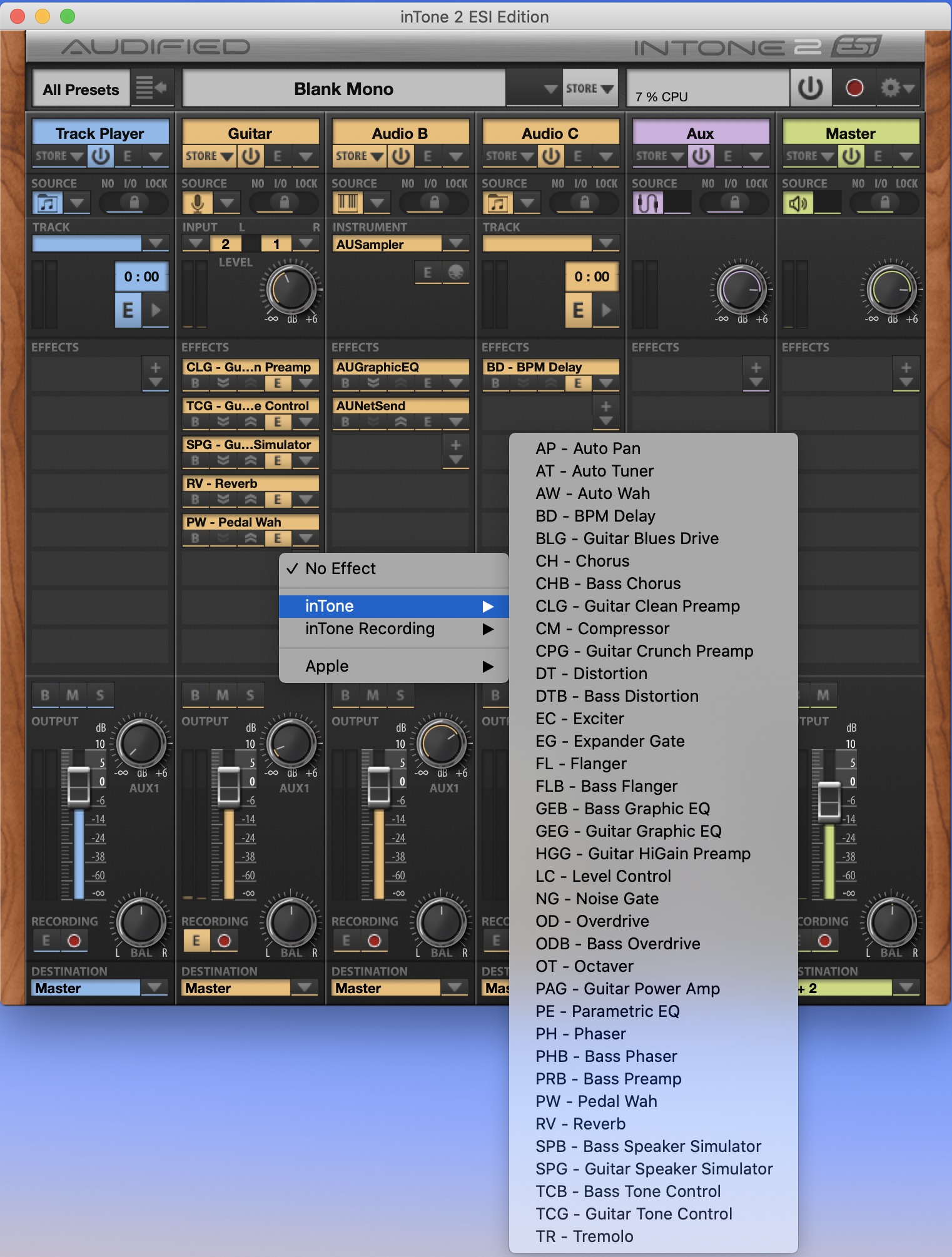Screen dimensions: 952x1257
Task: Click Master speaker source icon
Action: pos(798,203)
